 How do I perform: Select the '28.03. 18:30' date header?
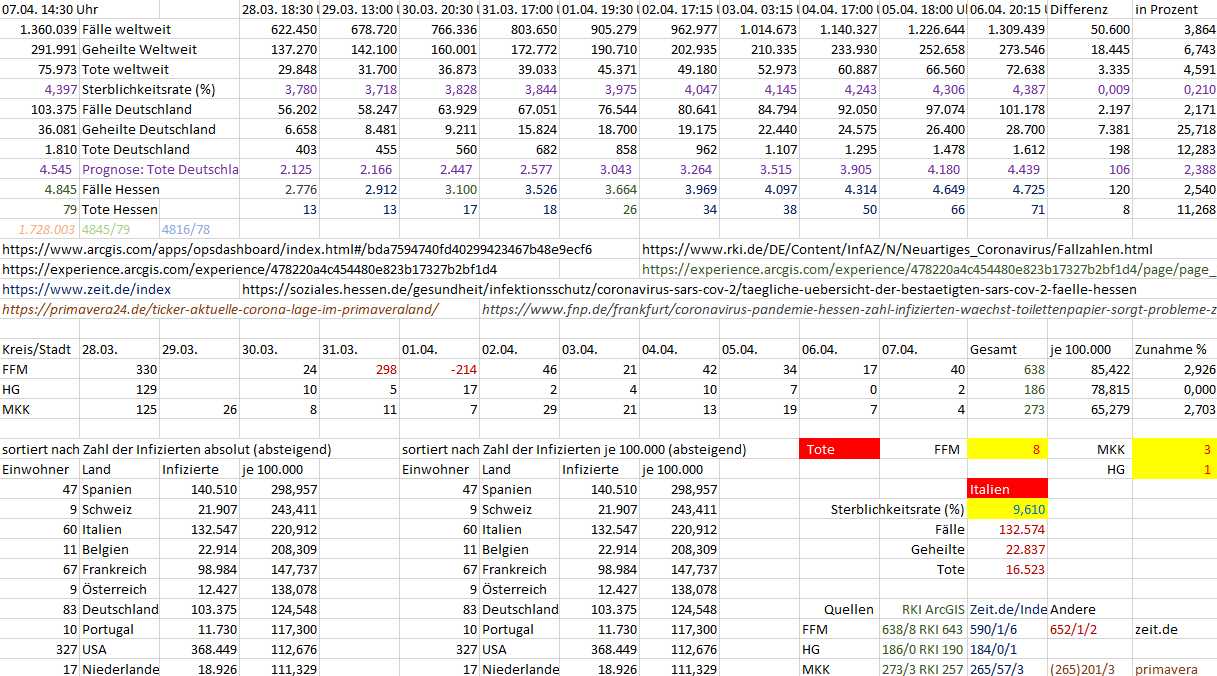click(x=280, y=9)
